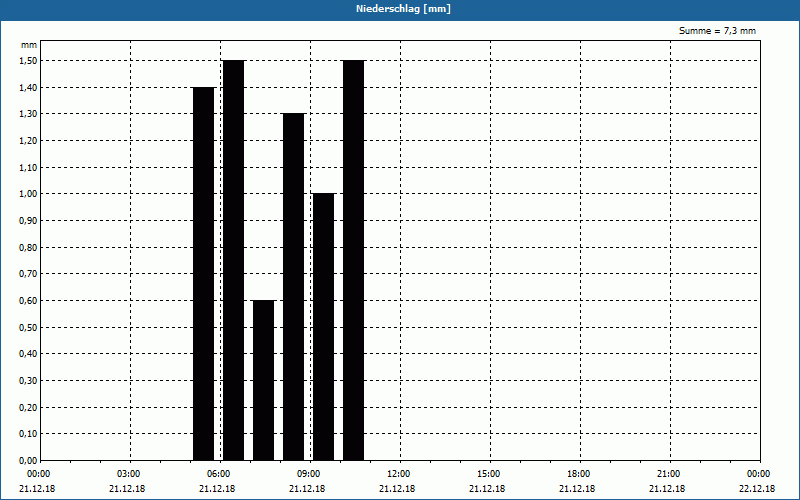Click the 03:00 time label
This screenshot has height=500, width=800.
tap(129, 474)
